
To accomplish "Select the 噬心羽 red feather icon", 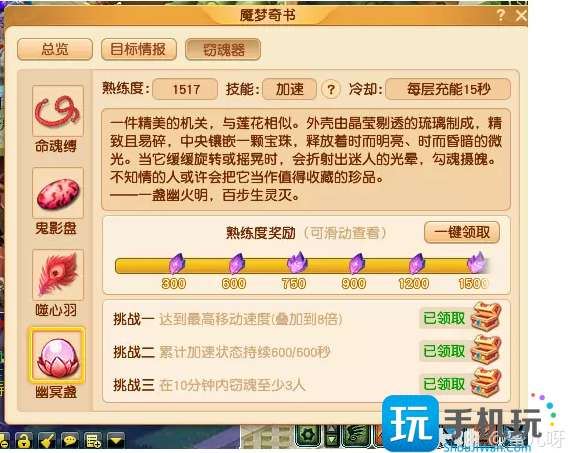I will [58, 274].
